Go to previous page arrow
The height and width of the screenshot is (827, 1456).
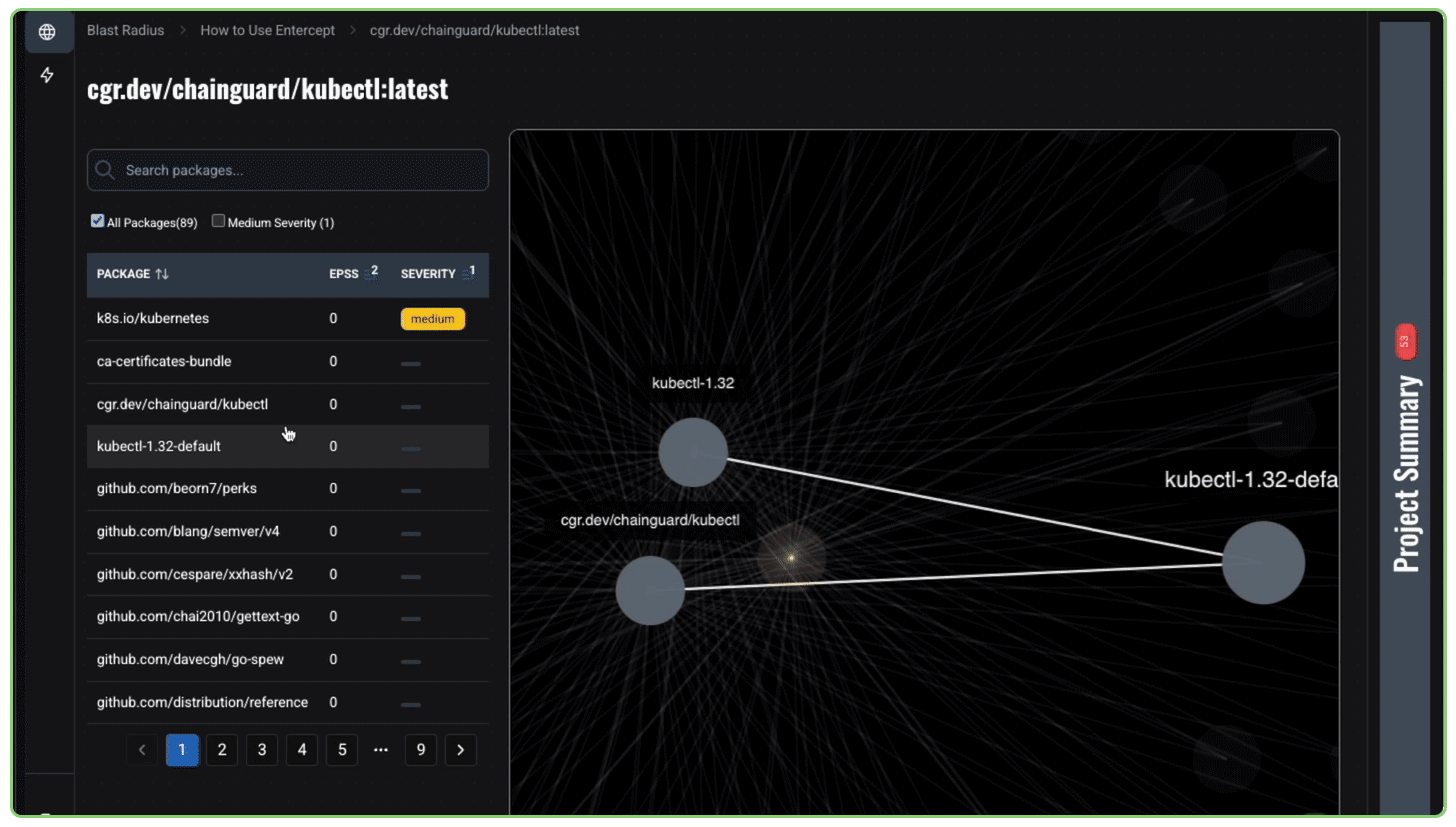pyautogui.click(x=142, y=750)
